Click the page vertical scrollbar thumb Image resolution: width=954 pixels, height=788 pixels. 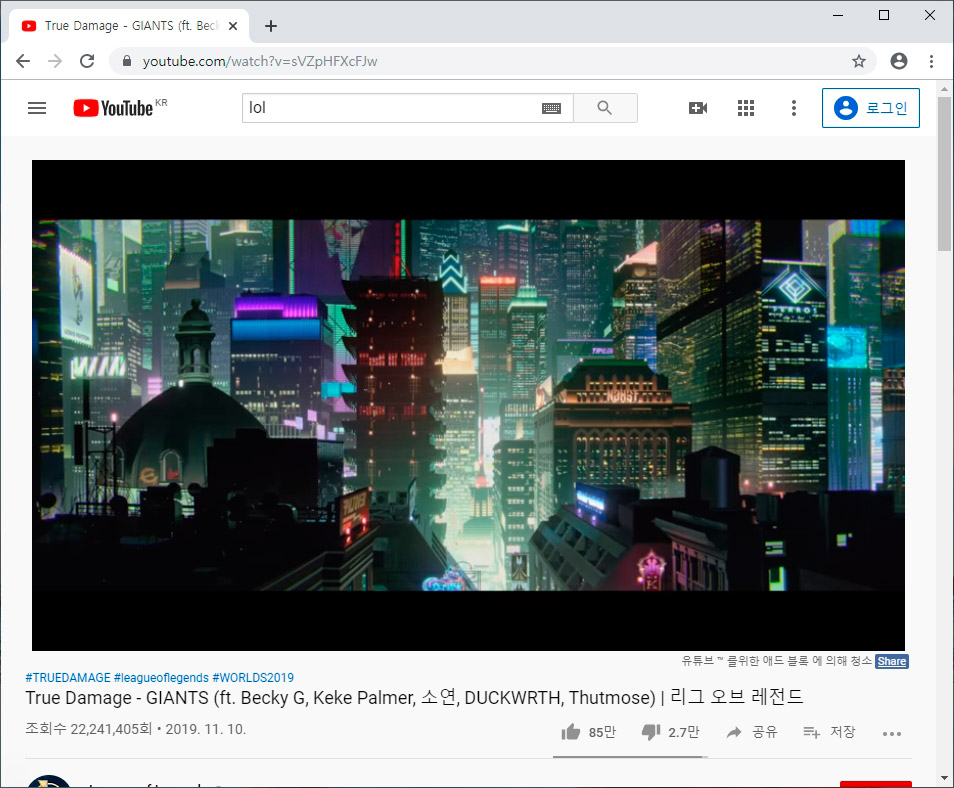[x=944, y=173]
